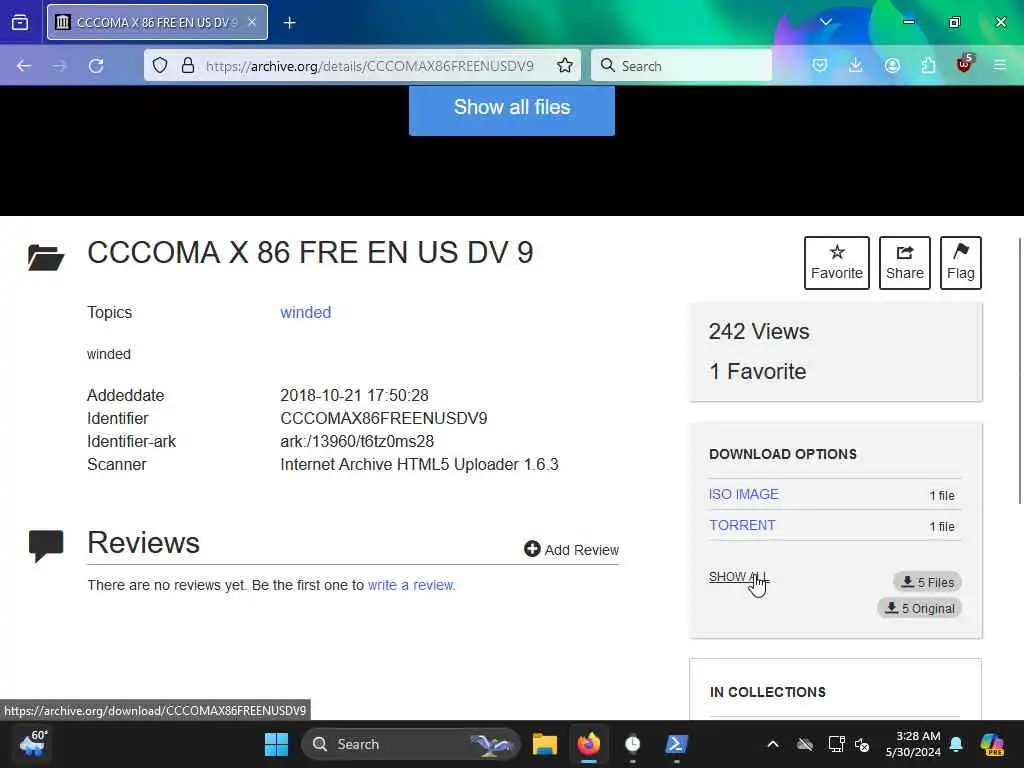
Task: Download the 5 Files button
Action: (x=927, y=582)
